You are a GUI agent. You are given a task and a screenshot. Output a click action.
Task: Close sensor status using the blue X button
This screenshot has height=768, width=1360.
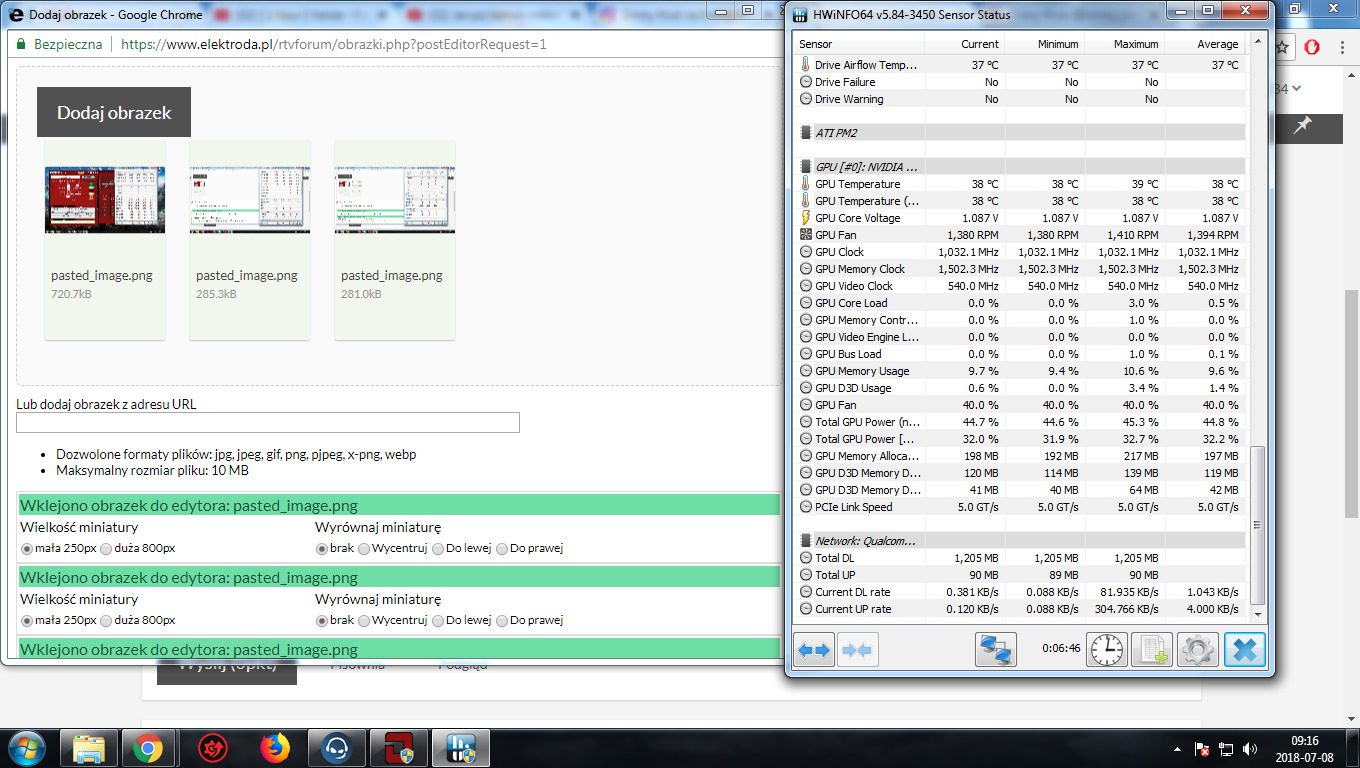[x=1244, y=650]
